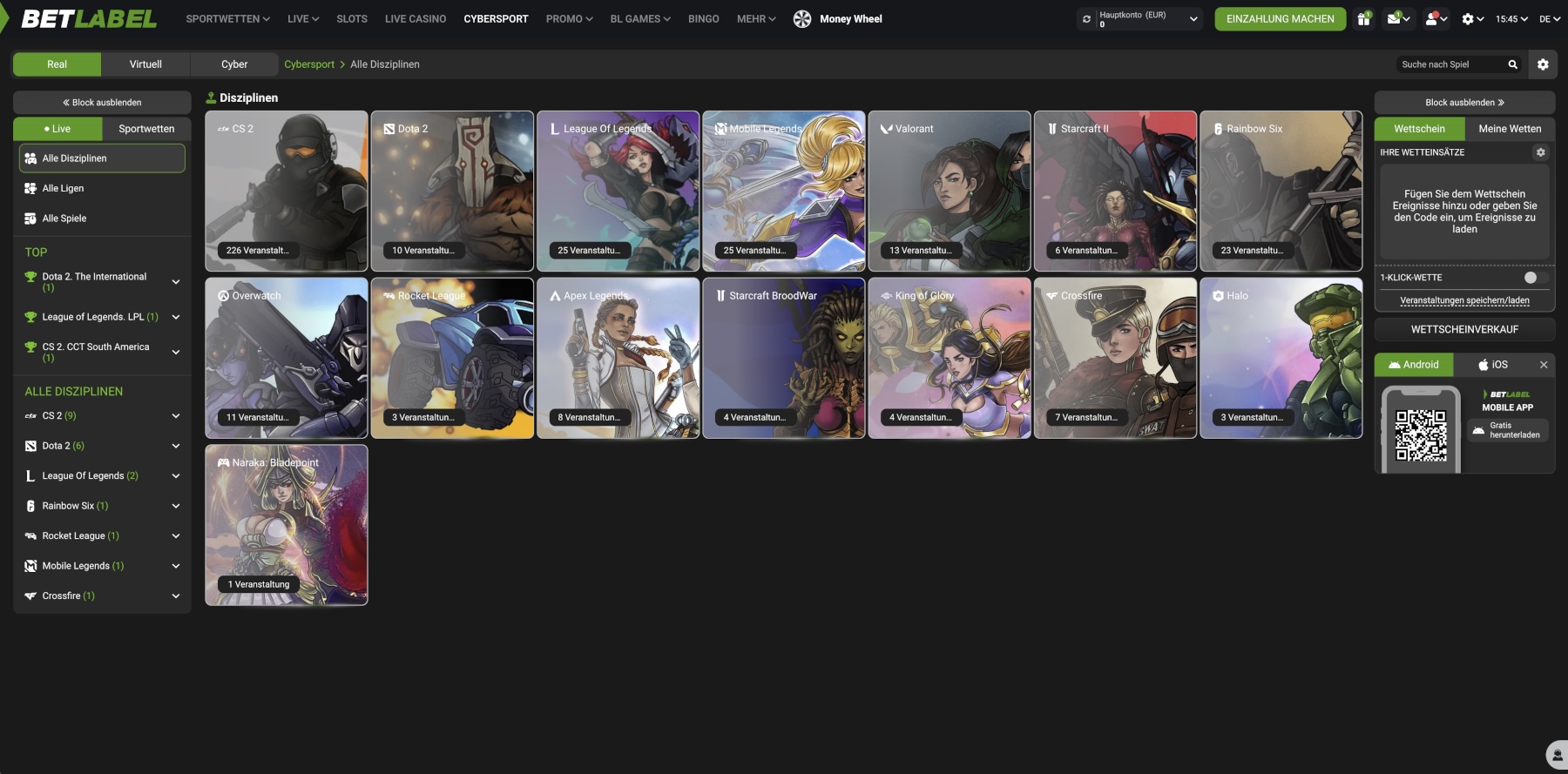The width and height of the screenshot is (1568, 774).
Task: Expand Dota 2 The International entry
Action: tap(176, 282)
